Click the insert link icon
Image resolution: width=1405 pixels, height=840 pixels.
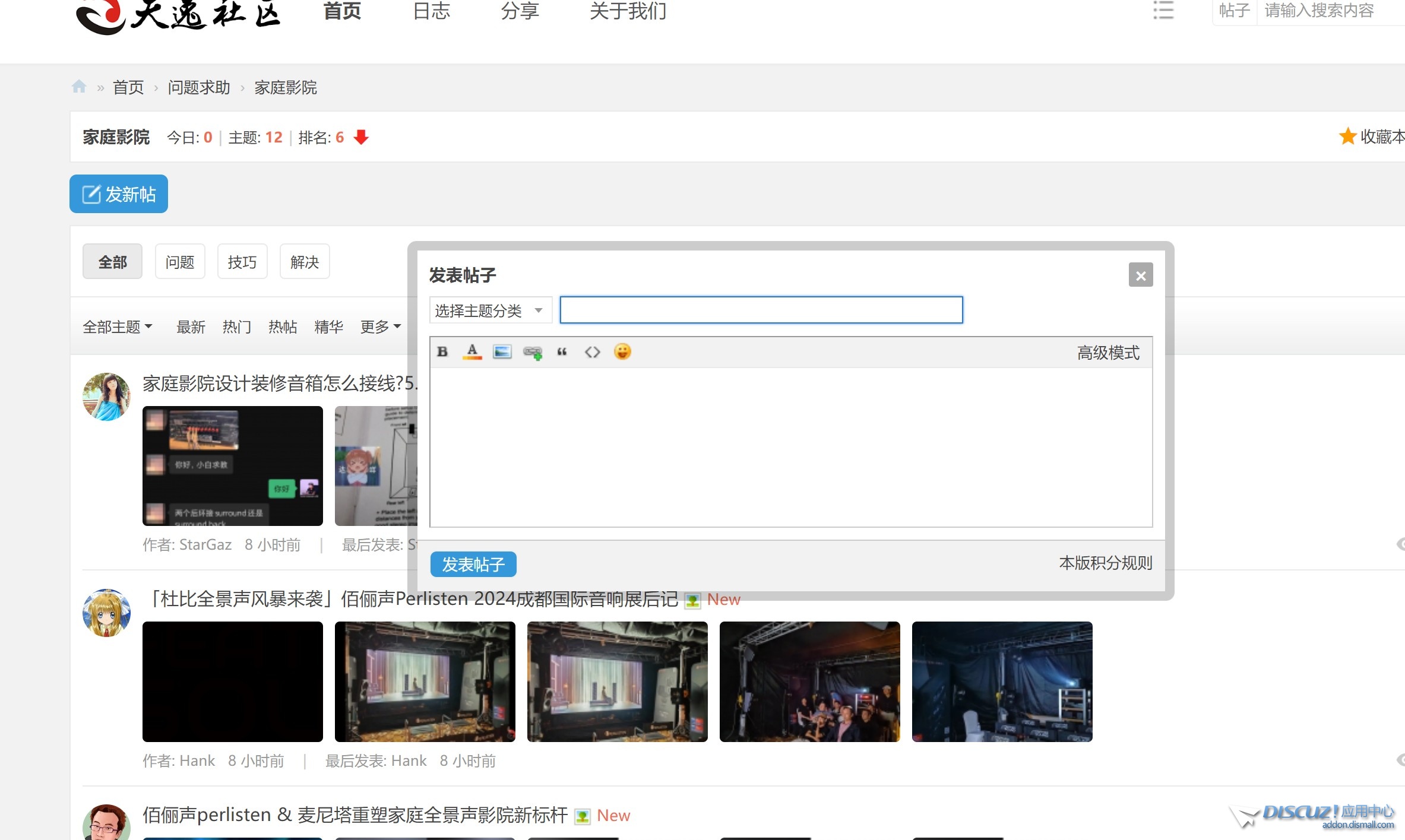(x=532, y=353)
